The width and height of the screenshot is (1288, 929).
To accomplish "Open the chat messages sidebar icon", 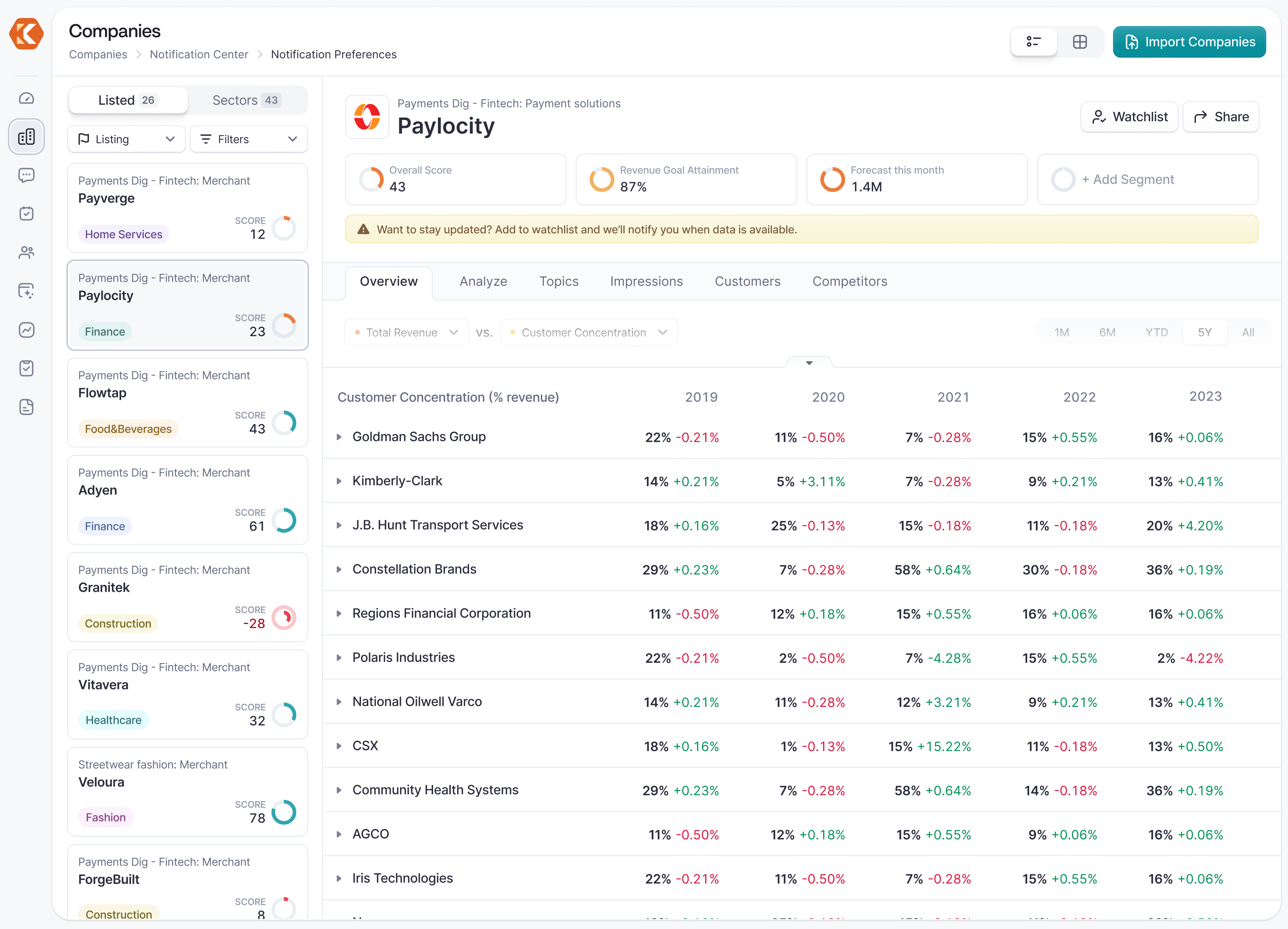I will point(26,175).
